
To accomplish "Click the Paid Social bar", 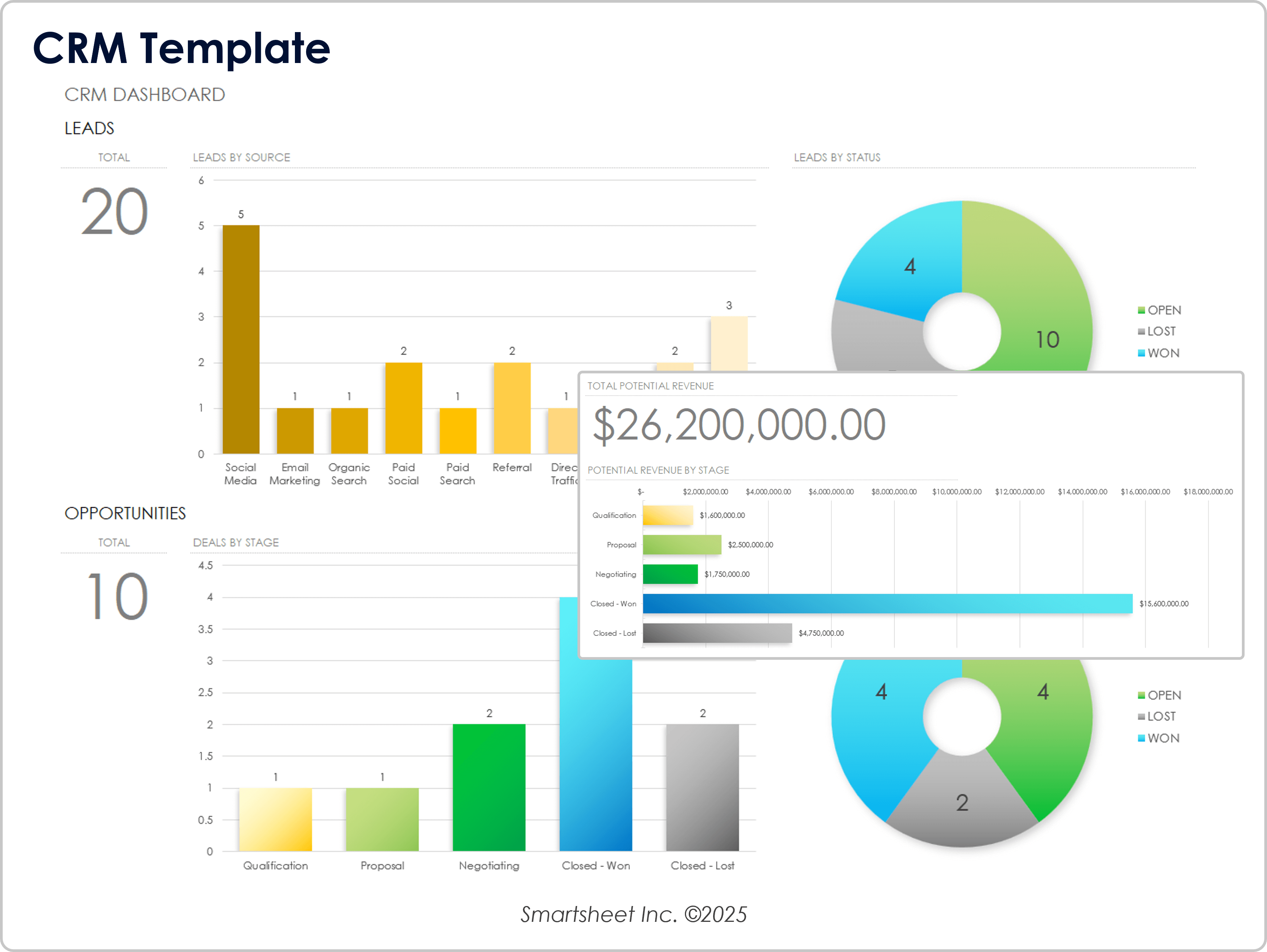I will pos(403,407).
